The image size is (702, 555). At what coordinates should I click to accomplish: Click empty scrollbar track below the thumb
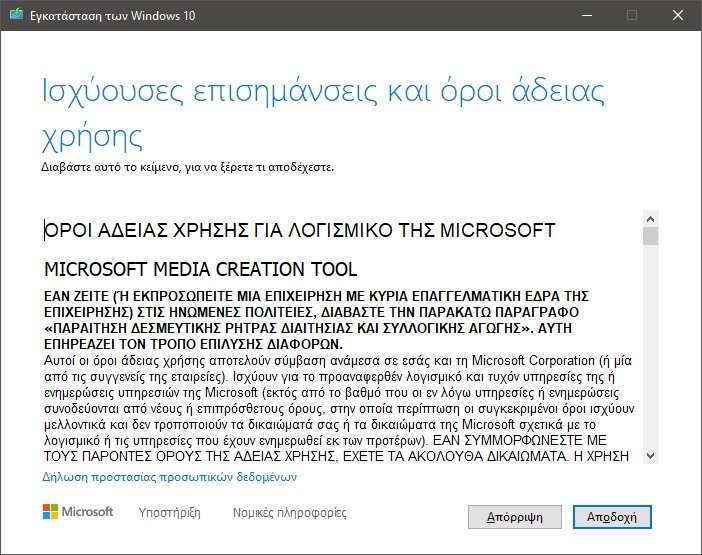(x=650, y=350)
